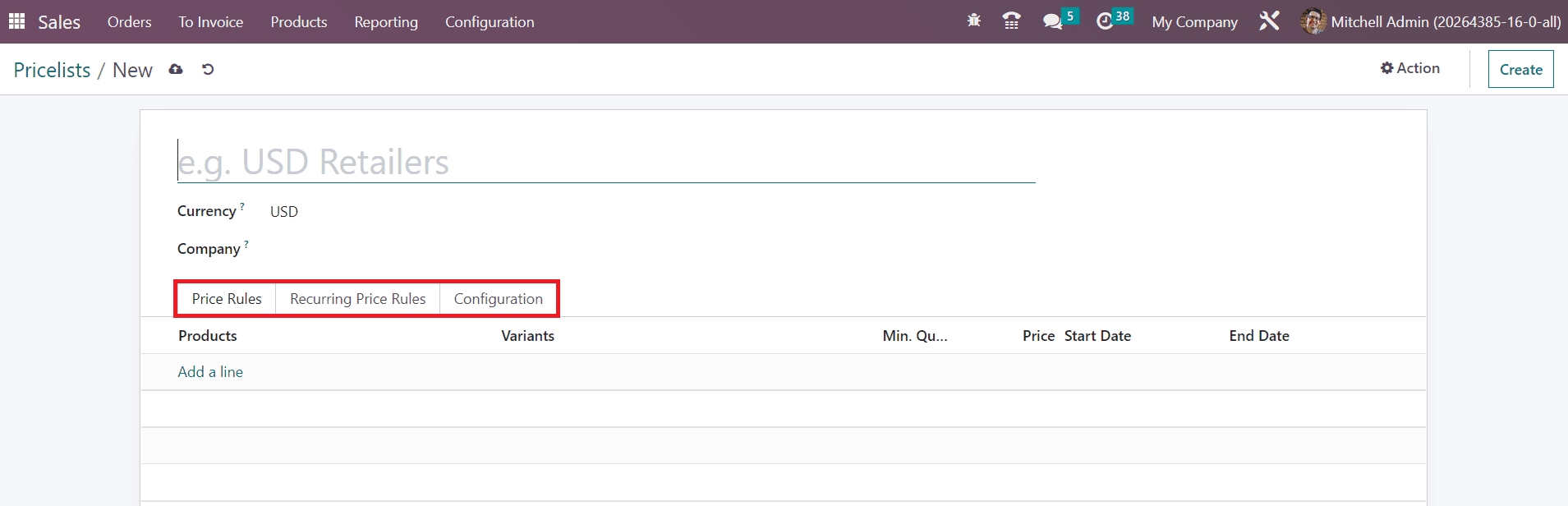
Task: Open the Orders menu
Action: (129, 22)
